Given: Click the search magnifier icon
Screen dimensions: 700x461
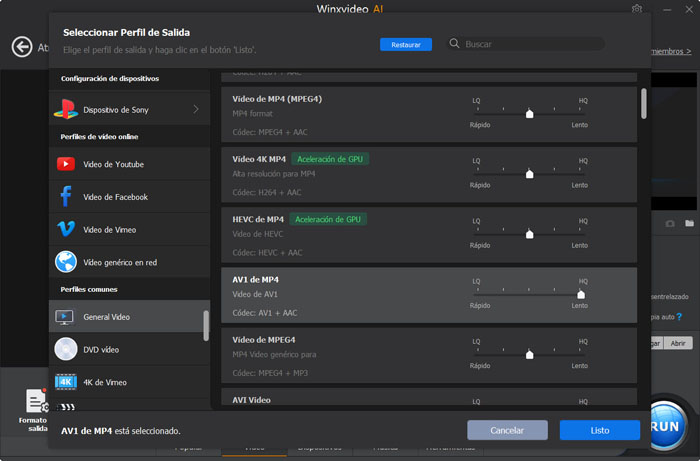Looking at the screenshot, I should pyautogui.click(x=454, y=43).
